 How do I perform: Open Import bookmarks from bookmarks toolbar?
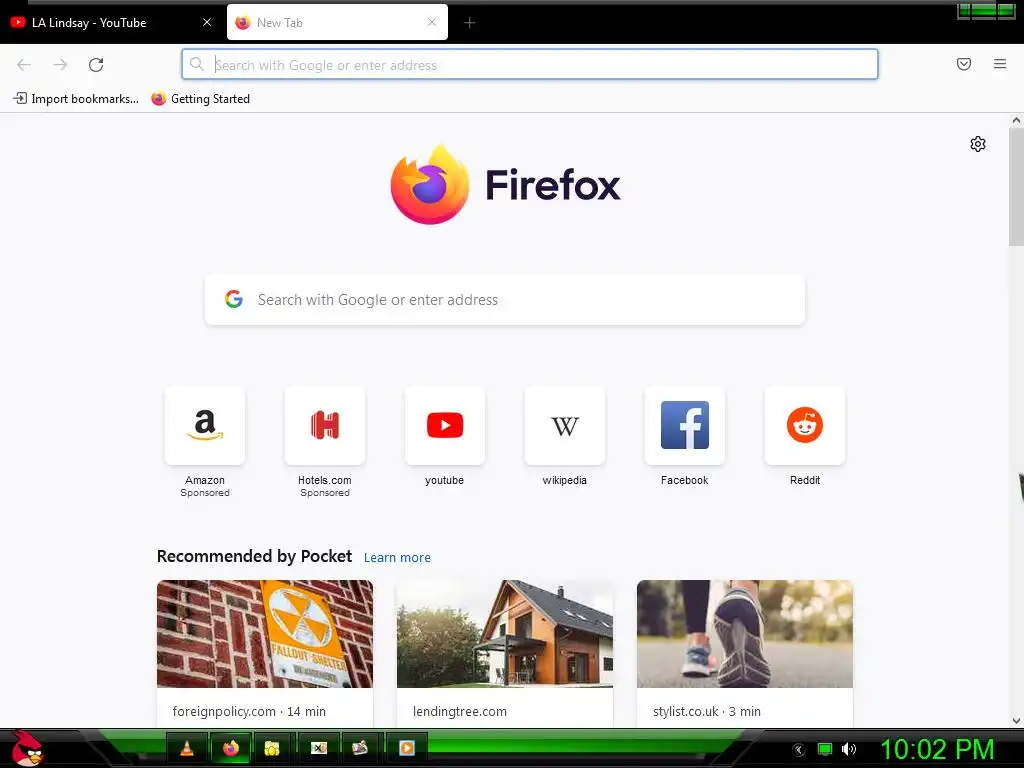(76, 99)
